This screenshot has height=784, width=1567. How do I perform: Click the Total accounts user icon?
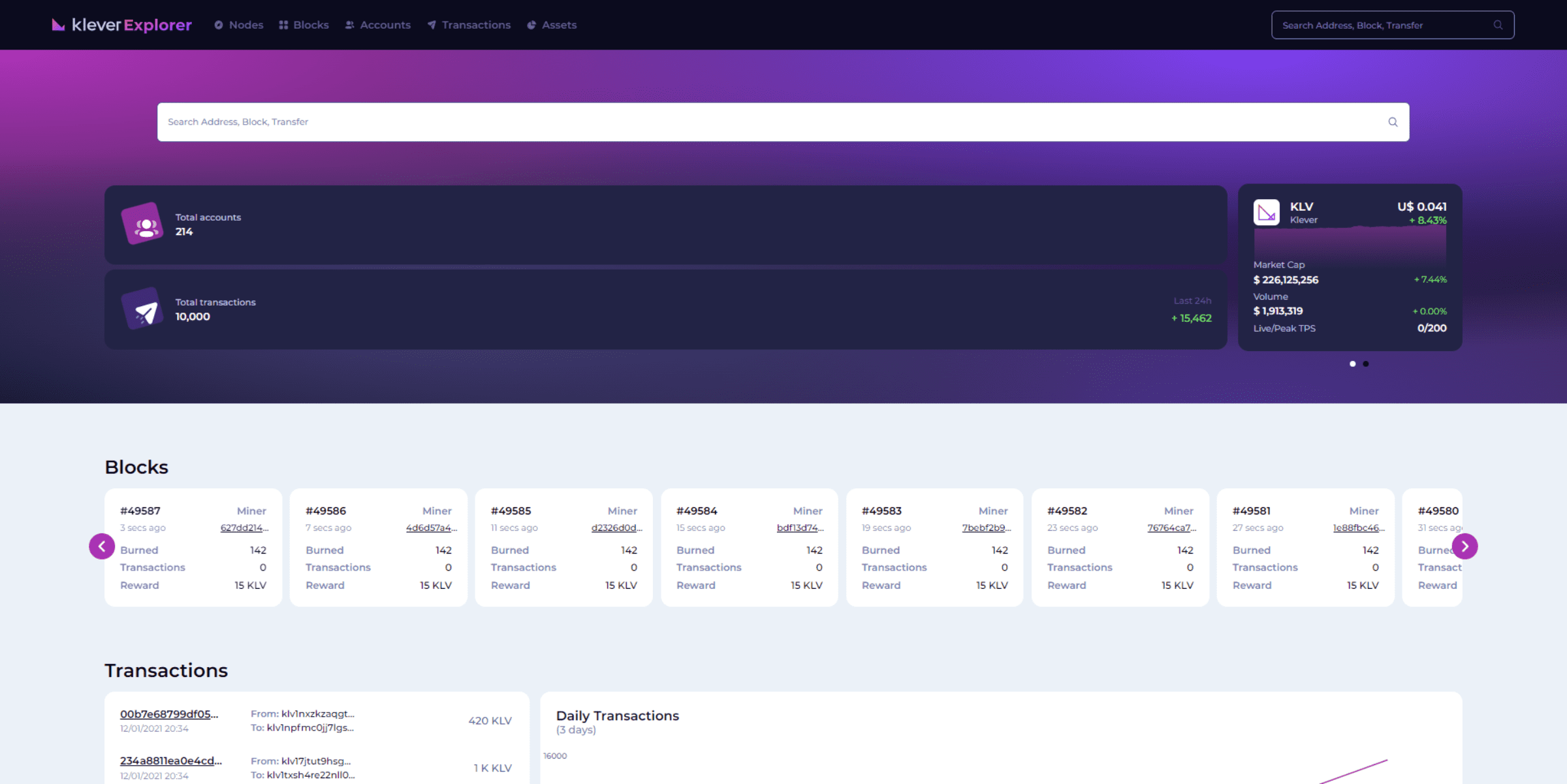[x=144, y=224]
